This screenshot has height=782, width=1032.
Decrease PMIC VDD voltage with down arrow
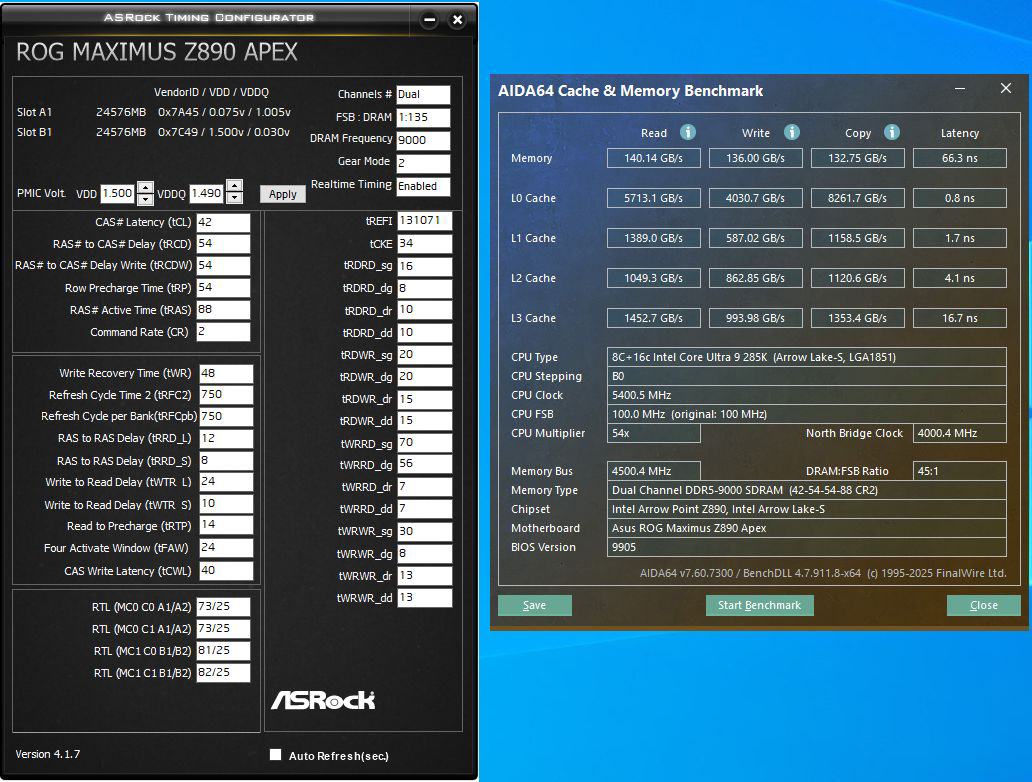coord(145,199)
